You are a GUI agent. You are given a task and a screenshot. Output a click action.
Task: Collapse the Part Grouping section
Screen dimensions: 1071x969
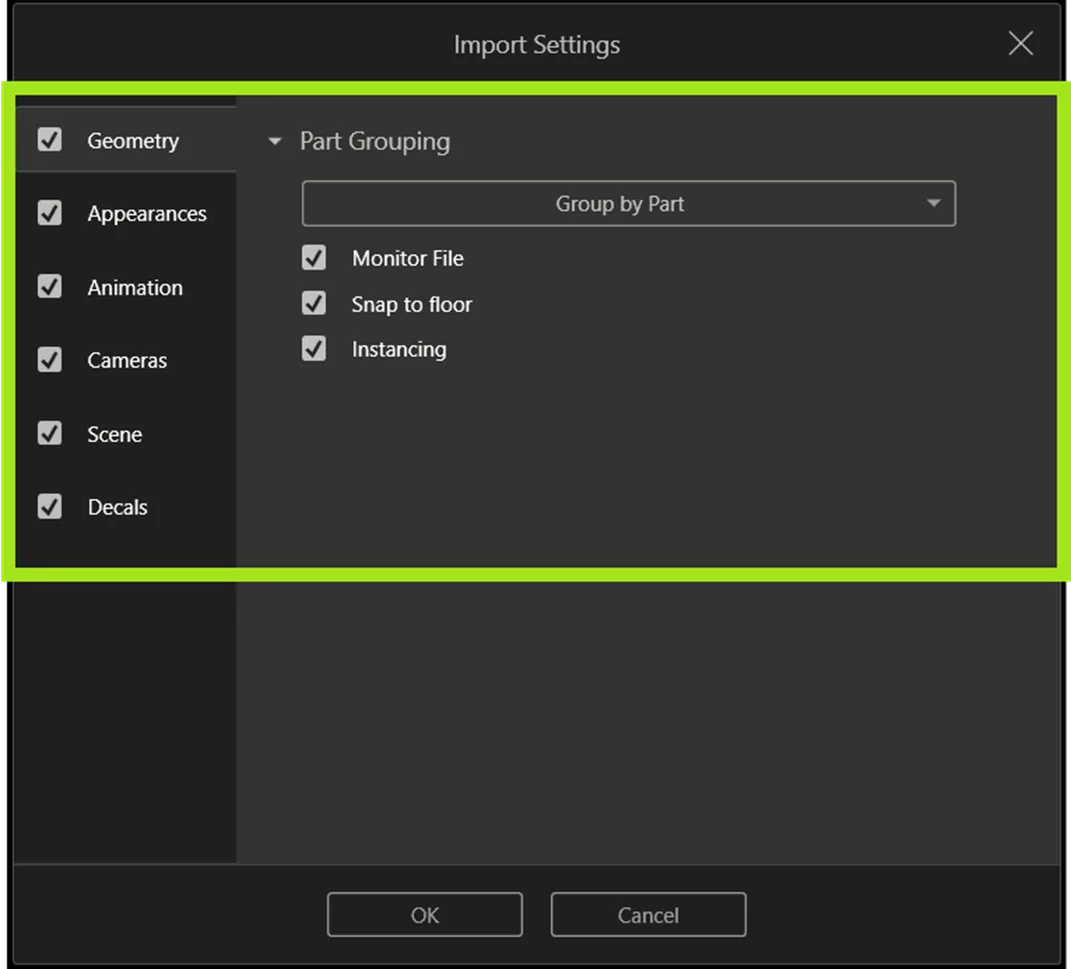coord(274,141)
